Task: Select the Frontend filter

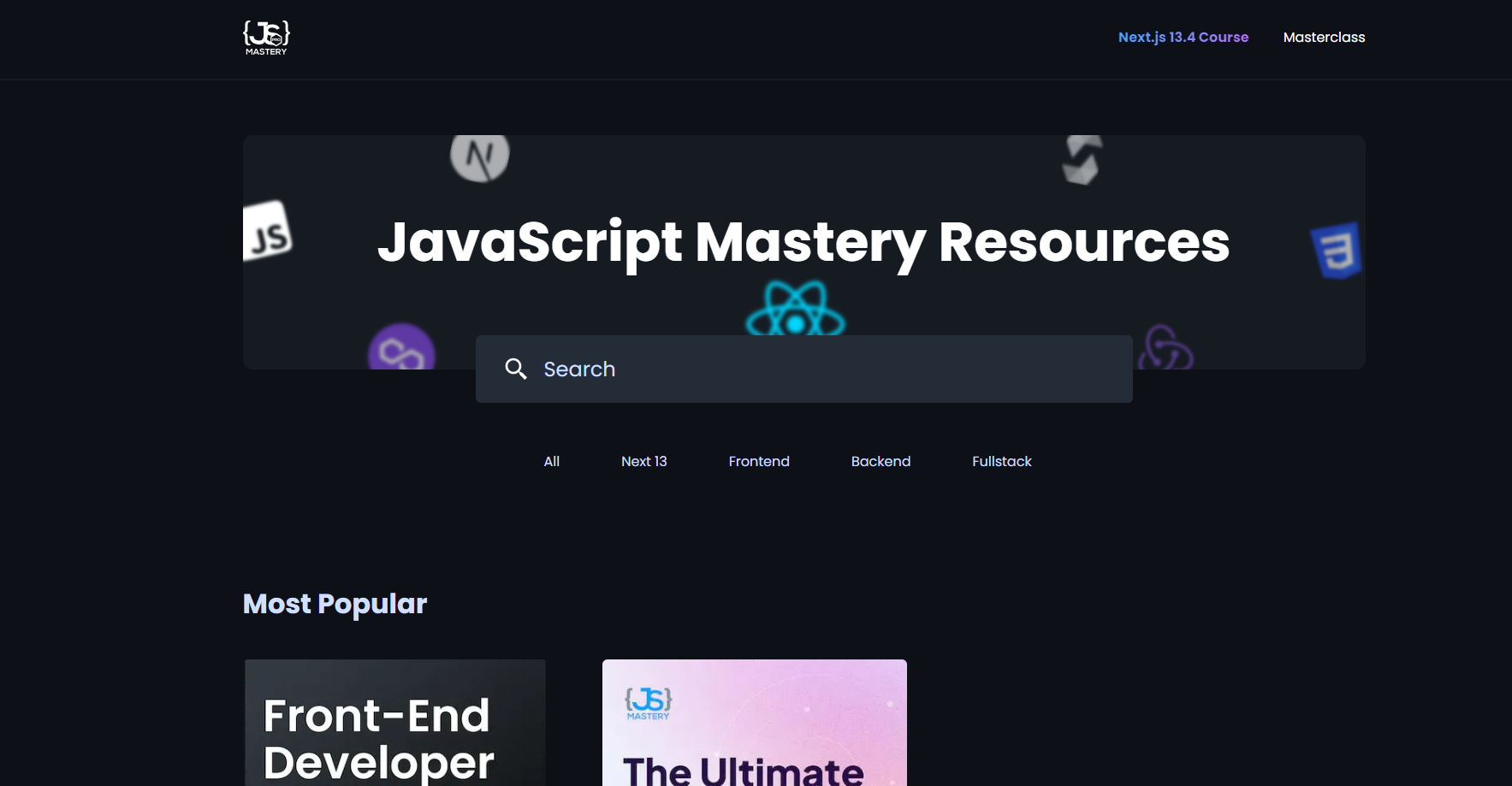Action: pyautogui.click(x=759, y=461)
